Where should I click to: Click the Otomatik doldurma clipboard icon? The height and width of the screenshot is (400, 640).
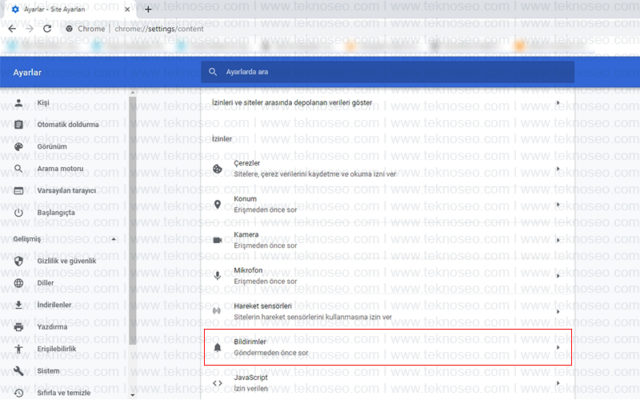[x=18, y=124]
